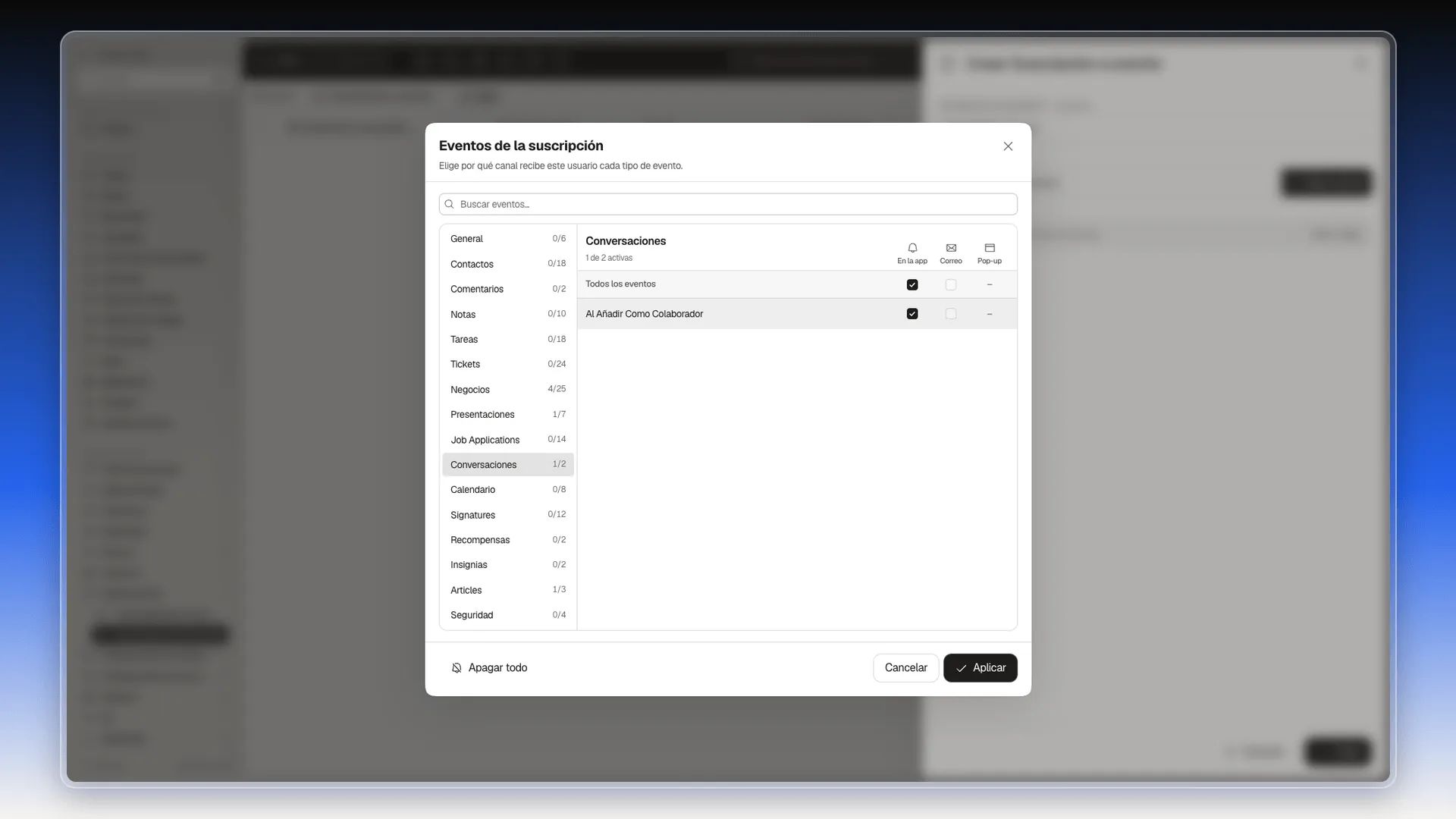Select the Presentaciones category
Screen dimensions: 1456x819
(x=508, y=414)
